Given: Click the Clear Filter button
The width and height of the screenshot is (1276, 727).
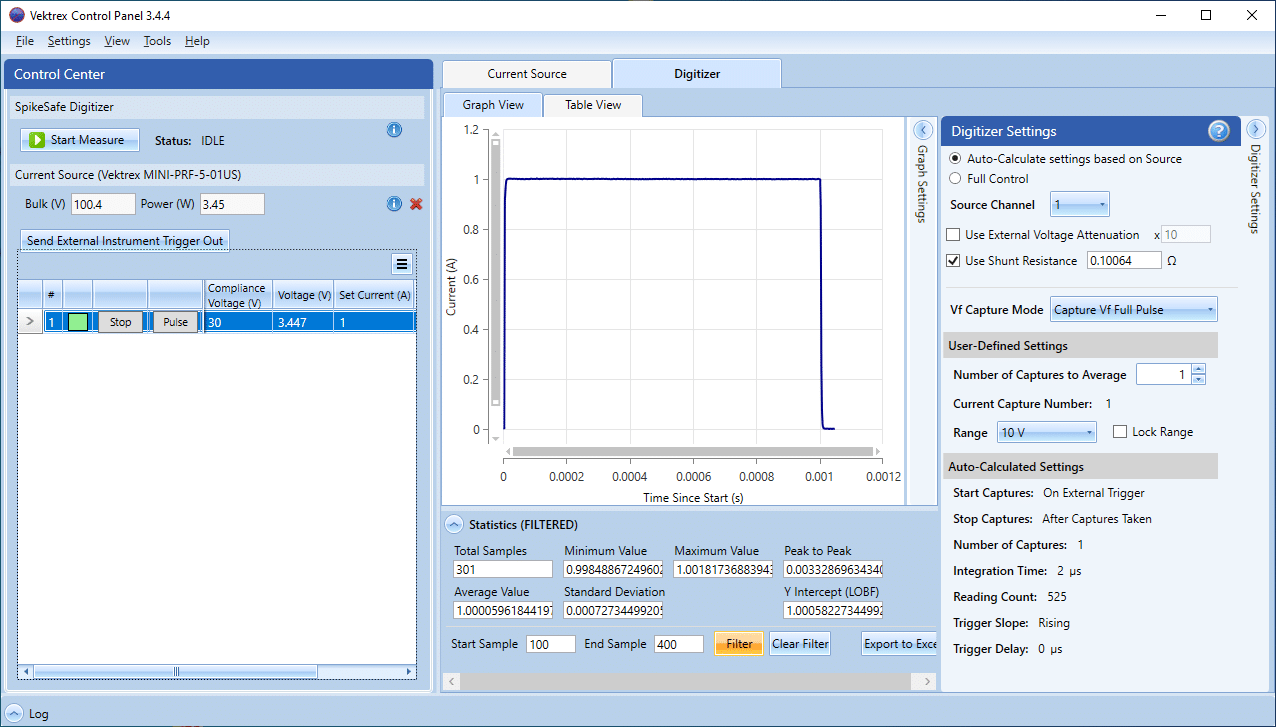Looking at the screenshot, I should coord(799,643).
